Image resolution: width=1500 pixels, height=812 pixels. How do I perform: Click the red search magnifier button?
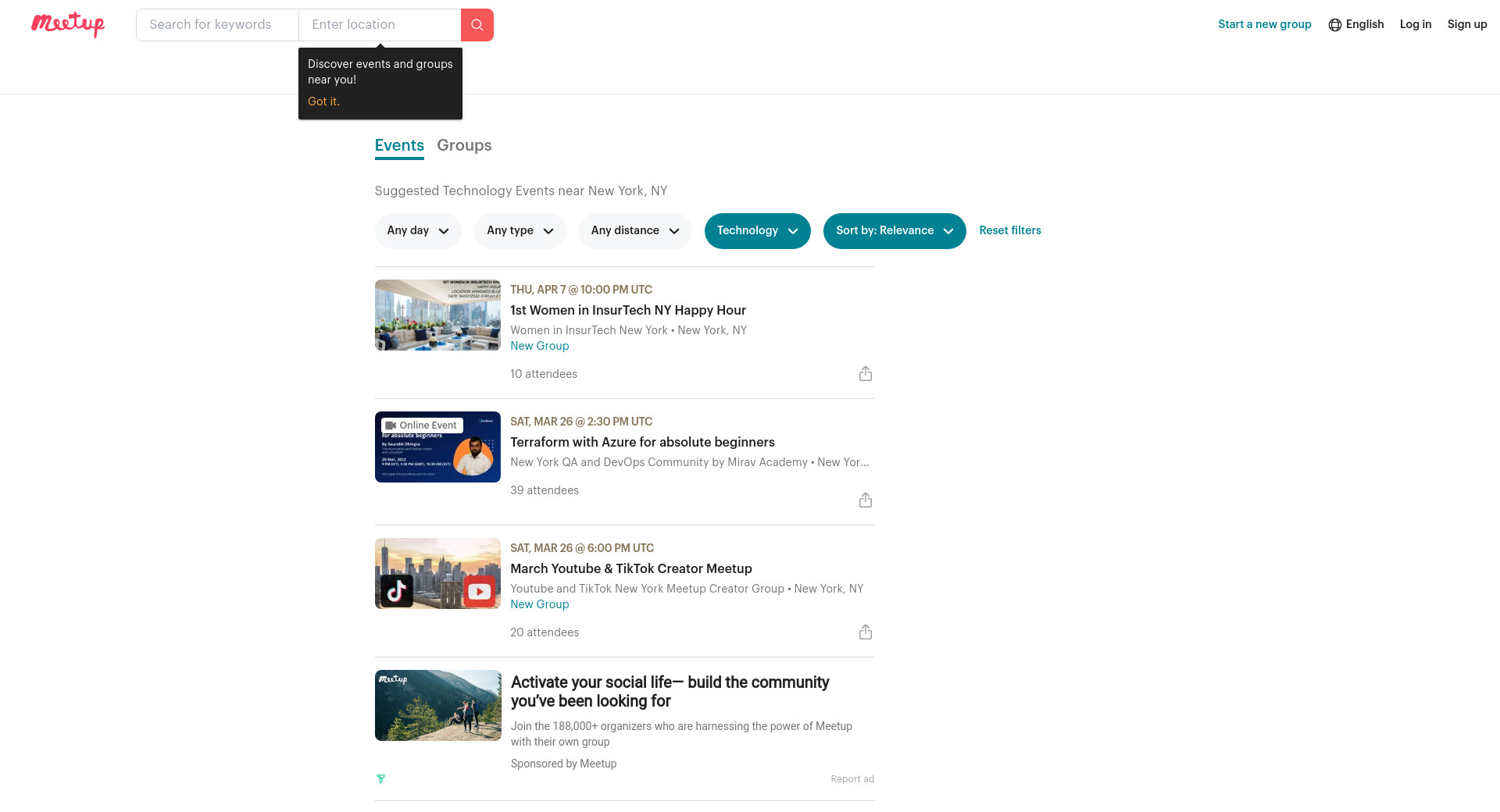click(x=477, y=25)
